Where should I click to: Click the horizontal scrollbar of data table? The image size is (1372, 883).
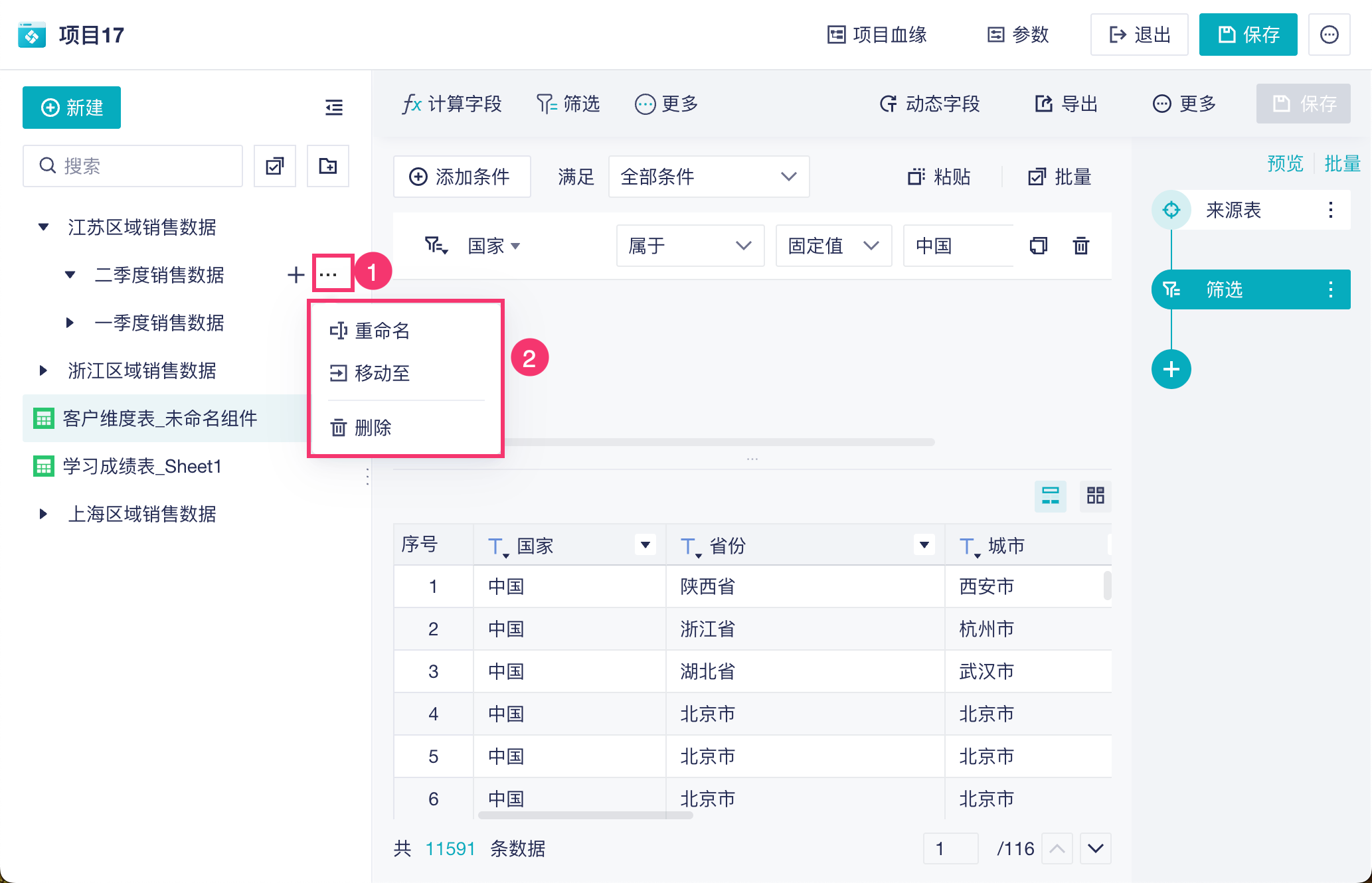(x=585, y=815)
